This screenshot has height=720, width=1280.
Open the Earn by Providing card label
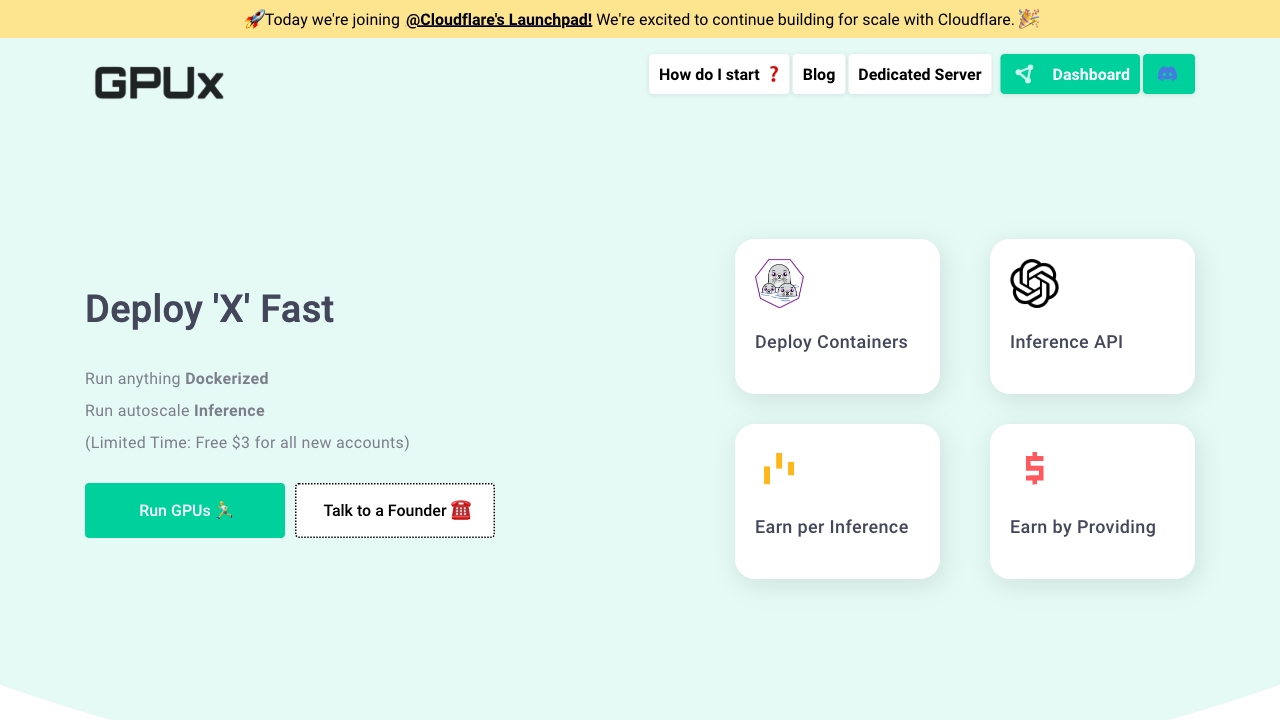click(x=1082, y=527)
